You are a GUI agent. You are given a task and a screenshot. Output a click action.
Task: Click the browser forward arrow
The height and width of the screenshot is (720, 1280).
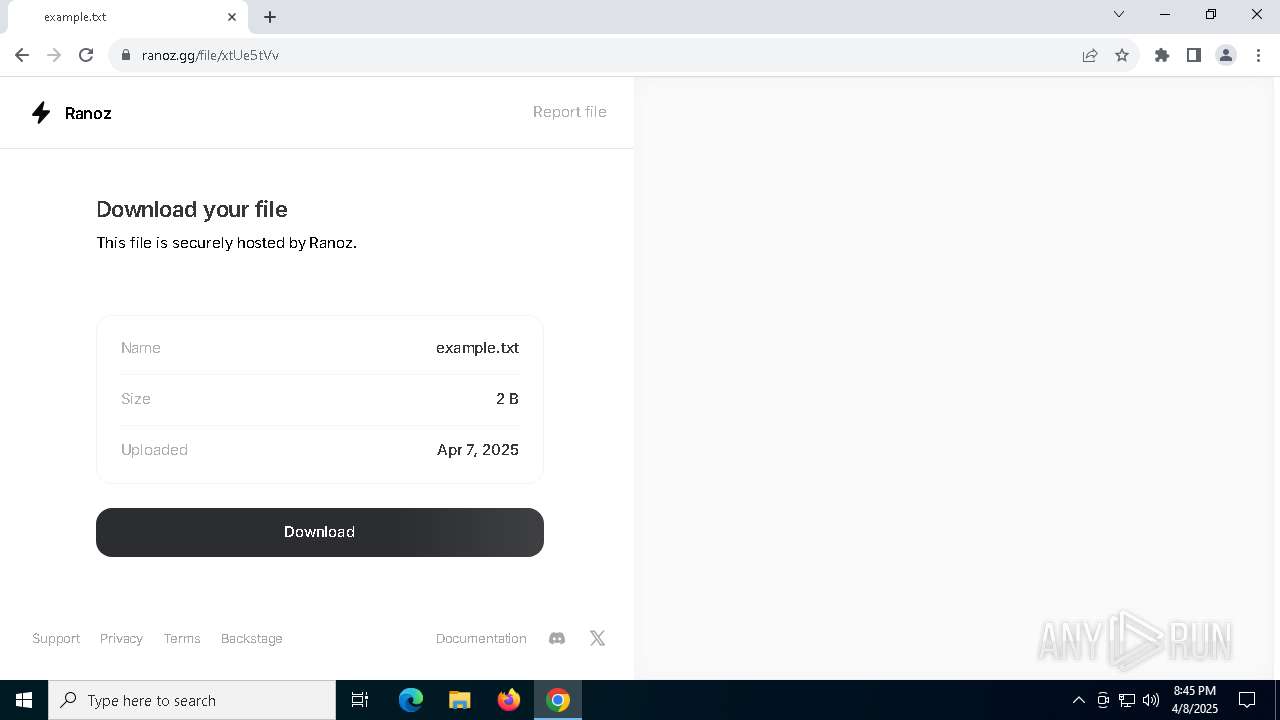(x=54, y=55)
